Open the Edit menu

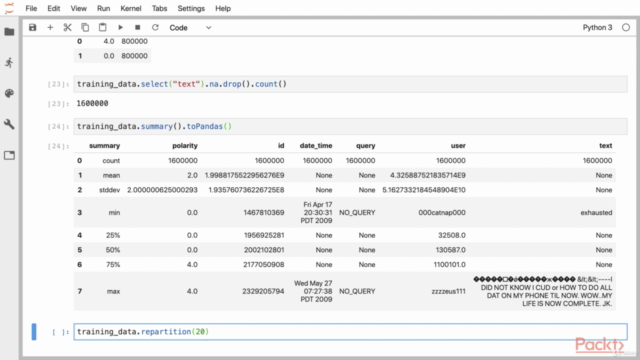(x=53, y=9)
